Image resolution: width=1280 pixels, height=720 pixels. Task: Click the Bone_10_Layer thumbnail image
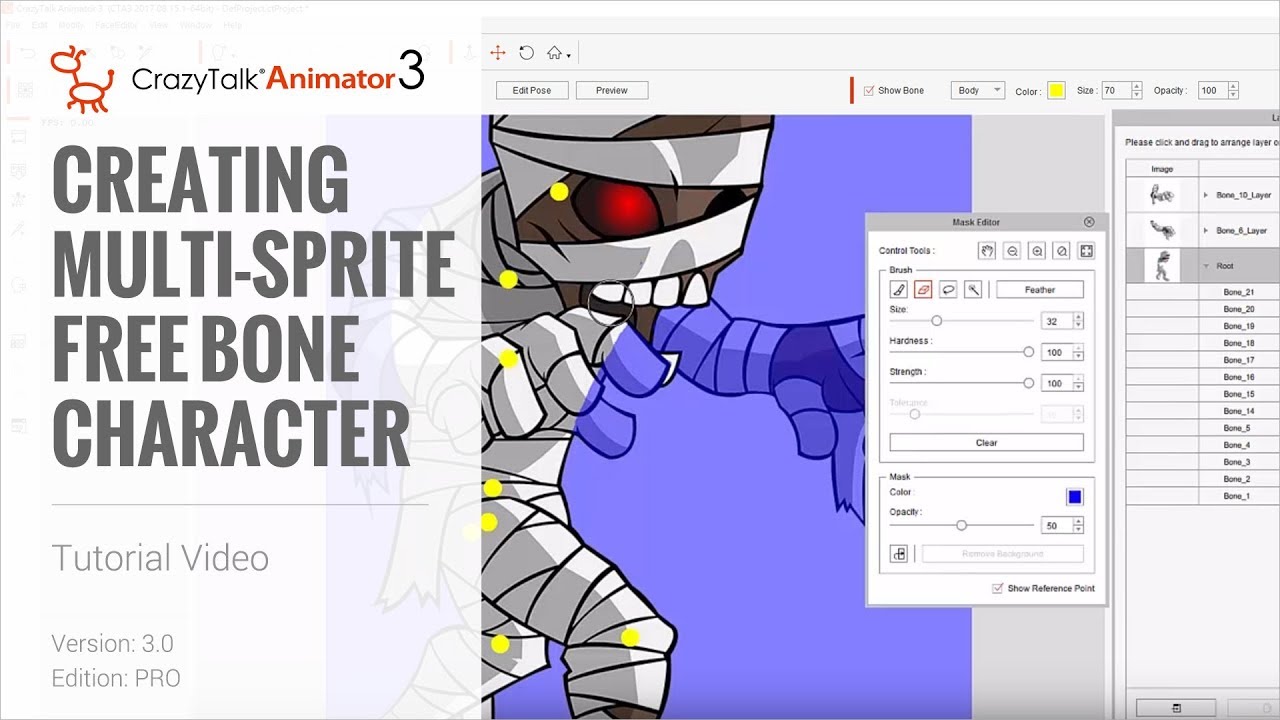point(1162,195)
